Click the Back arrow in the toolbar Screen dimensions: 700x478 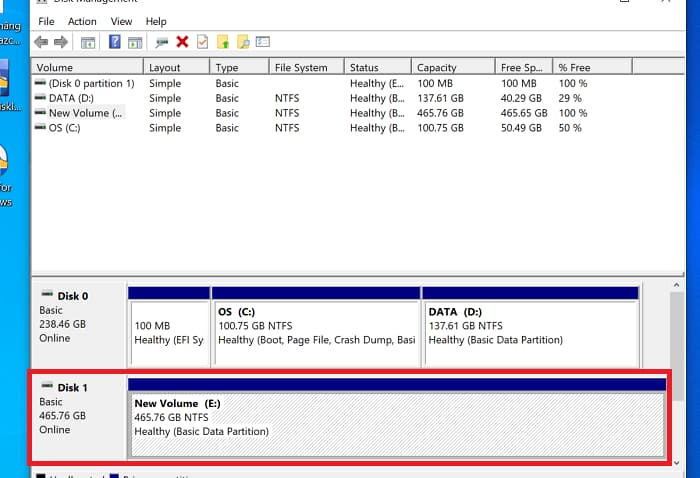point(41,42)
